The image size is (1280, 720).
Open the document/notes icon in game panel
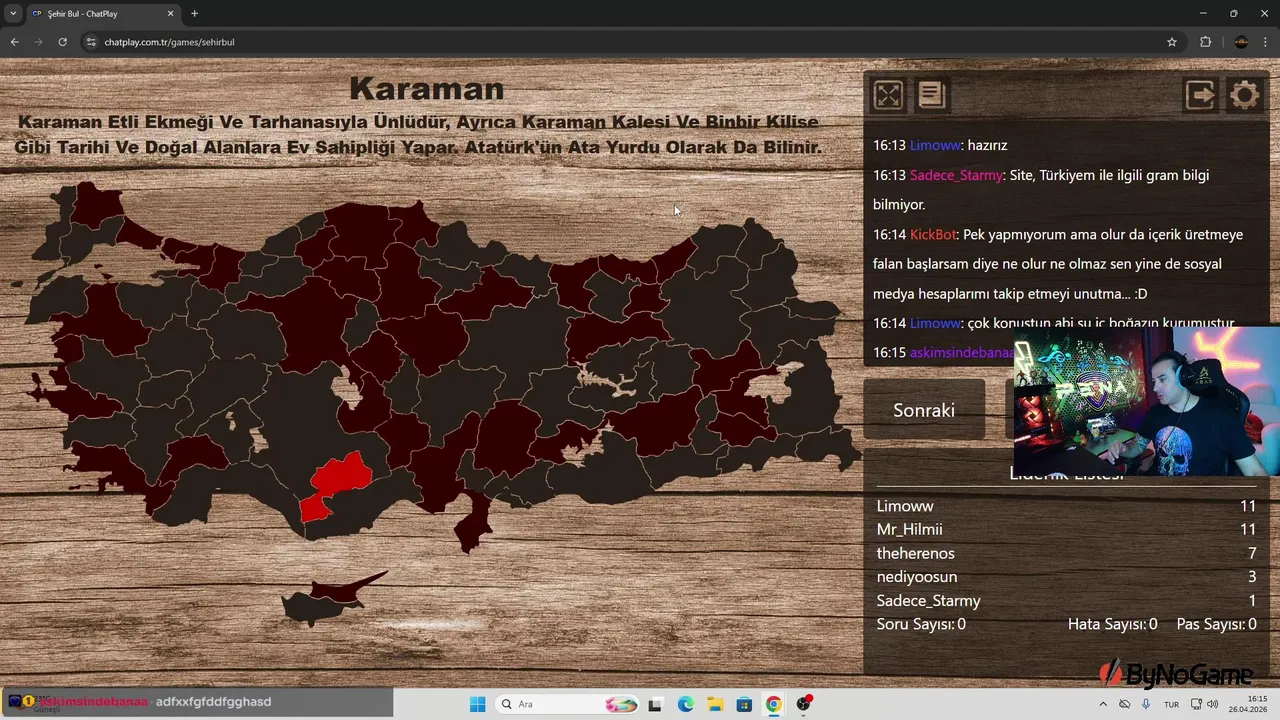(x=931, y=95)
